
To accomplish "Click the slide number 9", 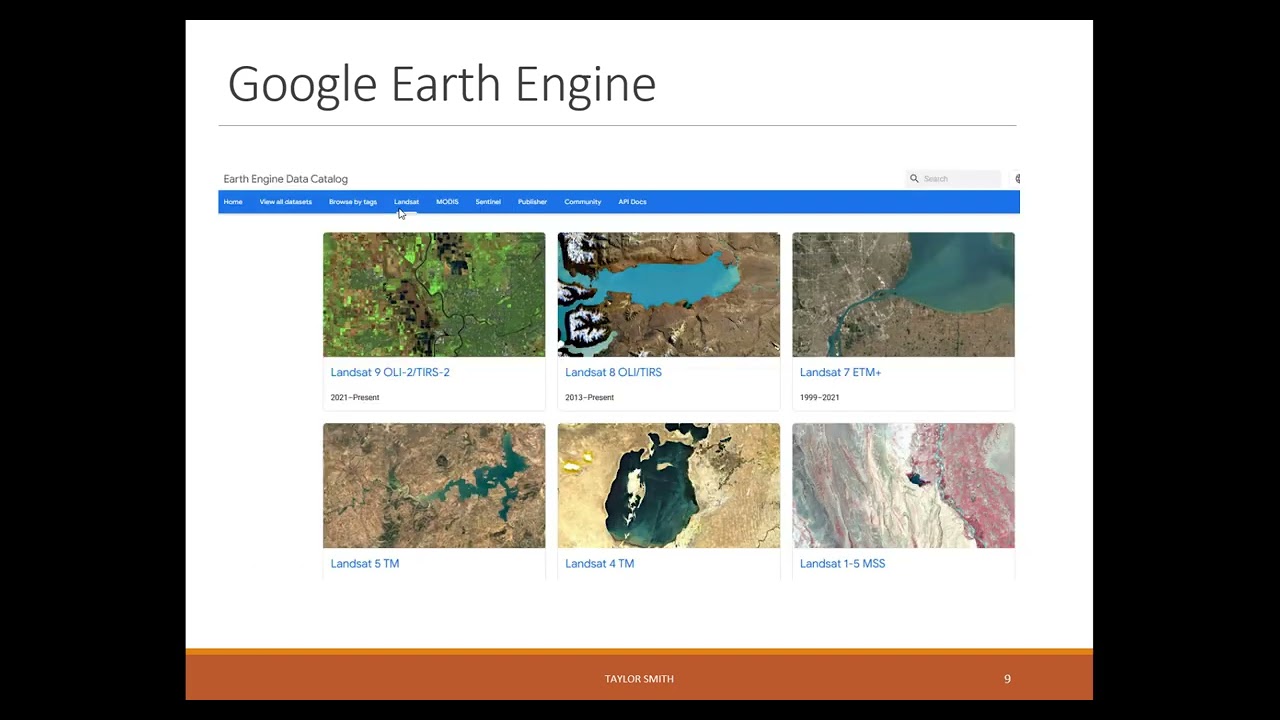I will [1007, 679].
